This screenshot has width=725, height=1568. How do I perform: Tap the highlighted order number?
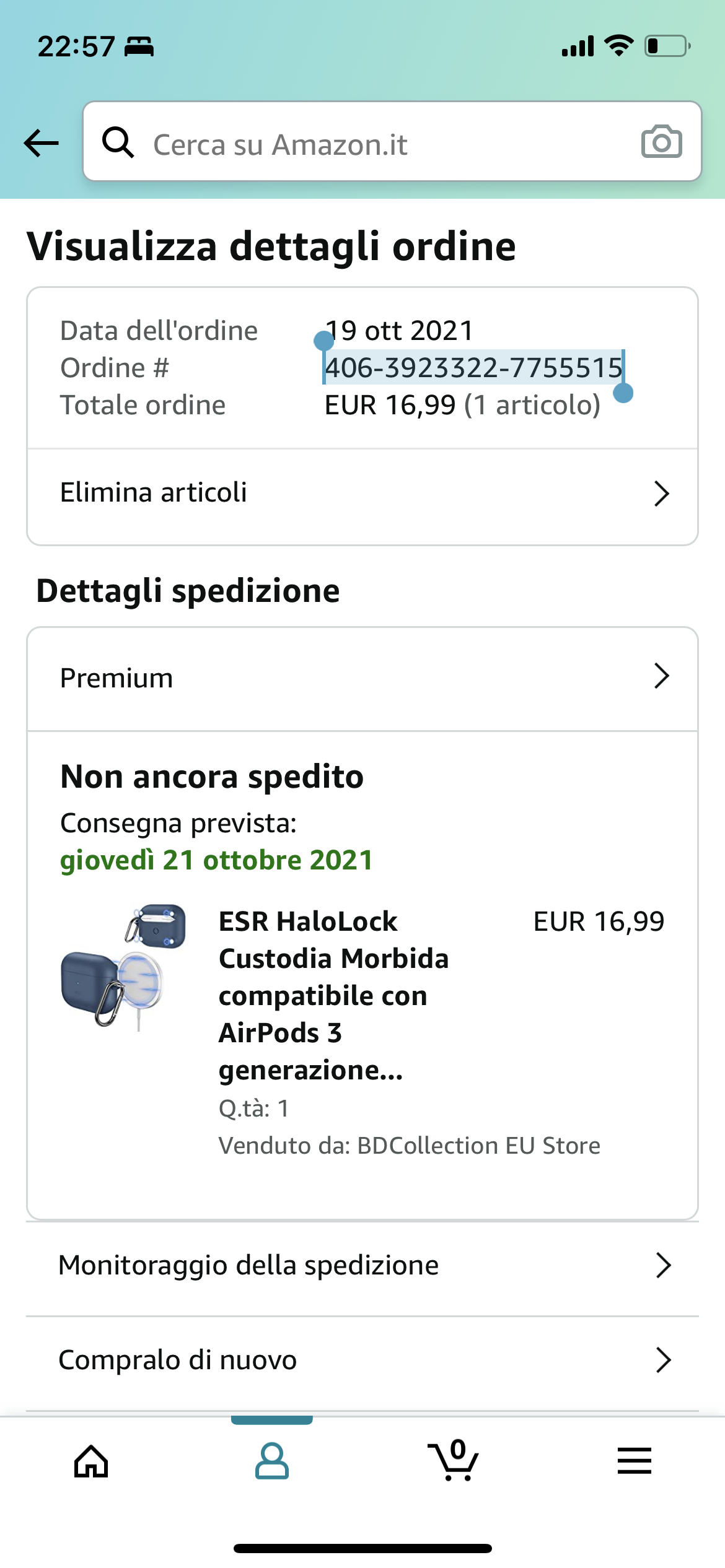point(473,368)
